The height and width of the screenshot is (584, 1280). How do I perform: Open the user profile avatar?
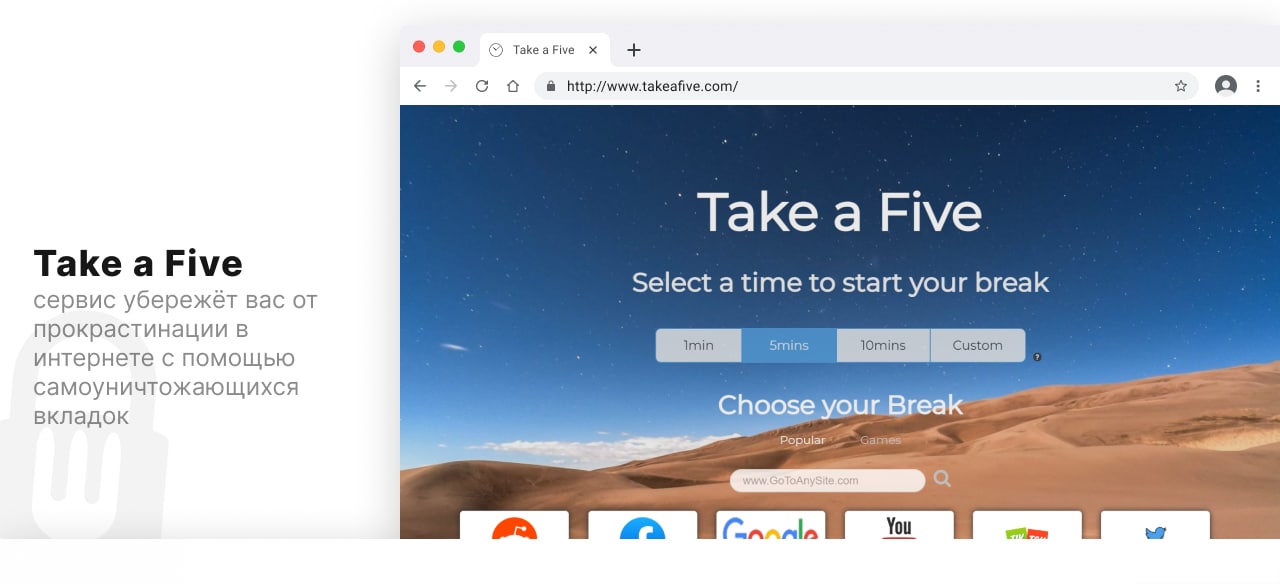[1226, 86]
